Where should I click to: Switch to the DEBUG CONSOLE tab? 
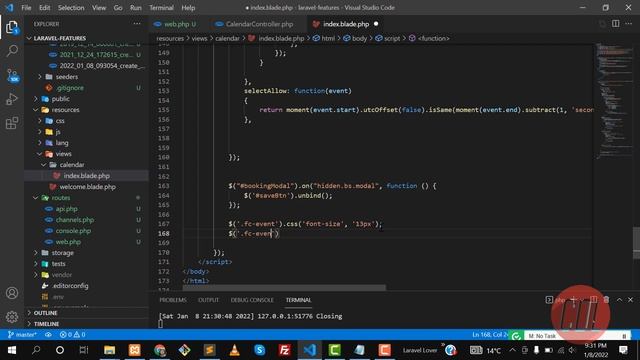252,300
